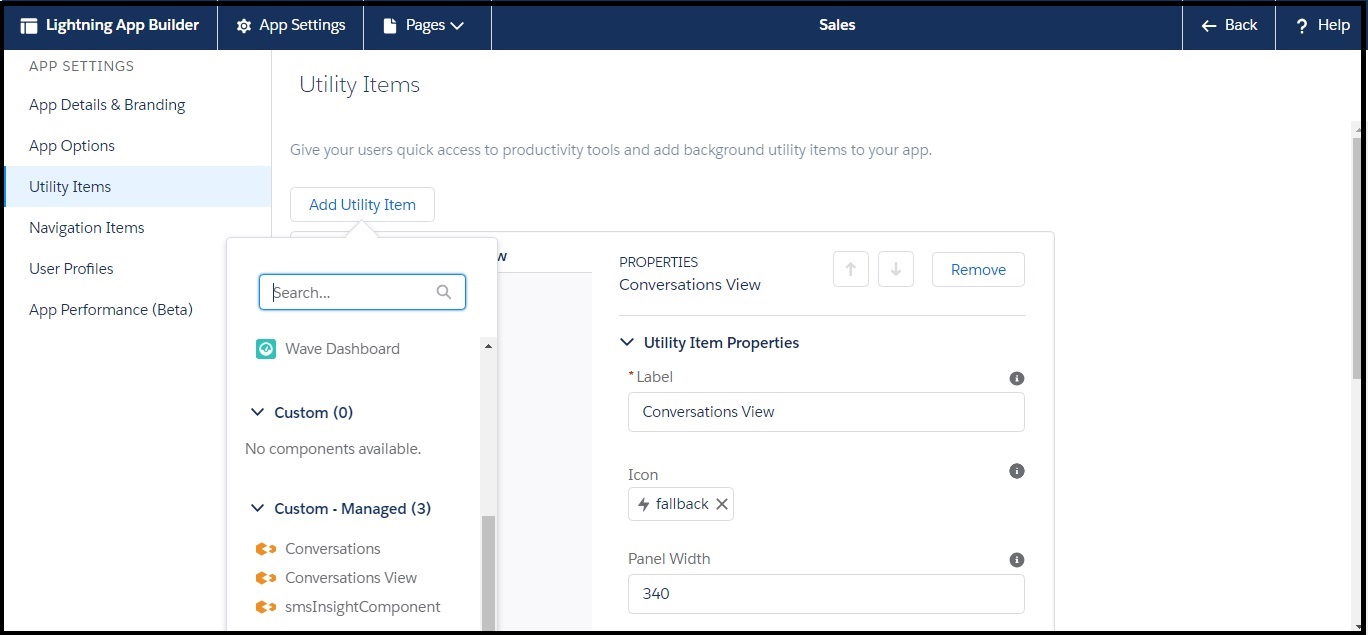Click the 'No components available.' text
Viewport: 1368px width, 635px height.
pos(333,449)
